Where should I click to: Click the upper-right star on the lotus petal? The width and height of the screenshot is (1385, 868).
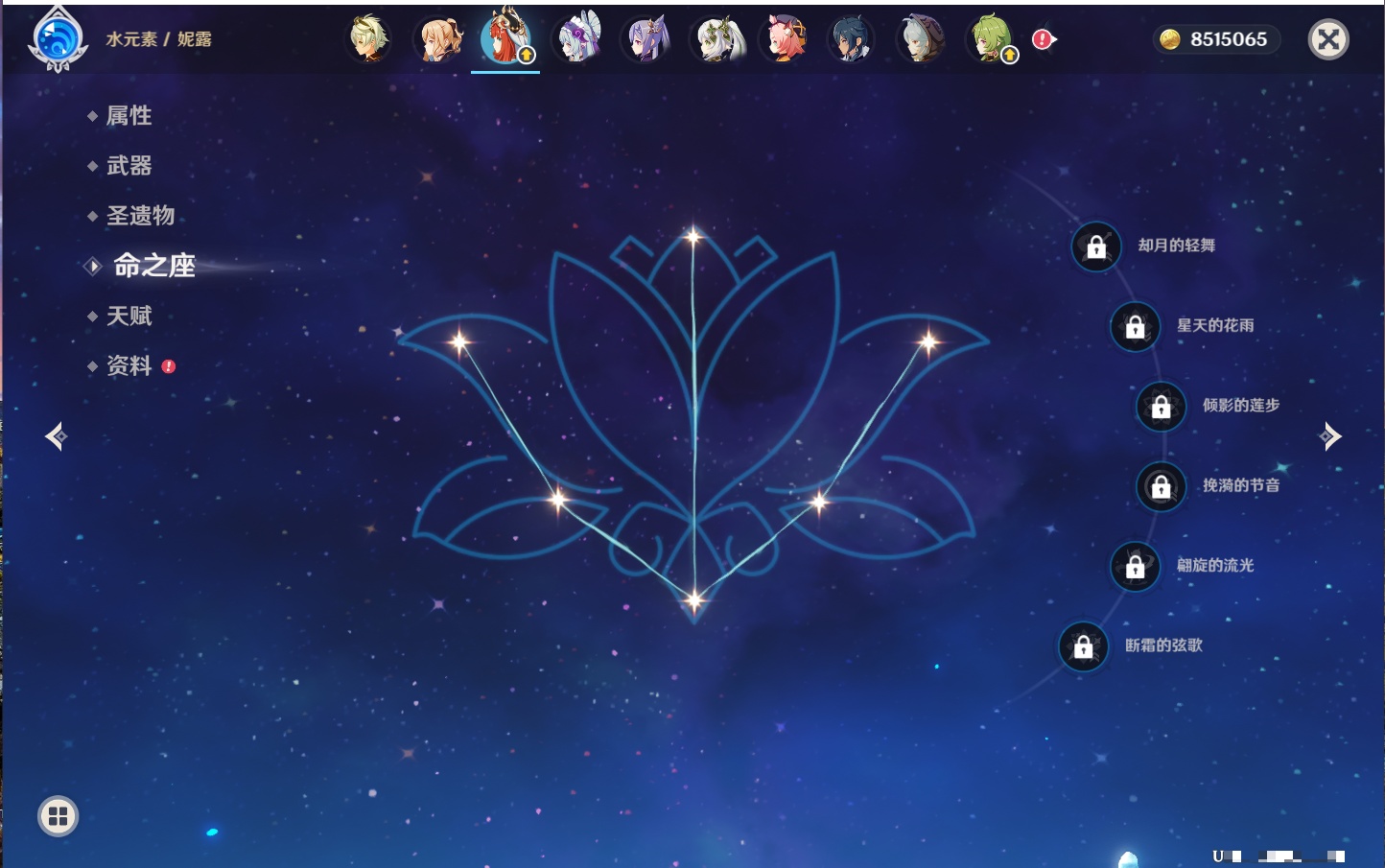pos(928,341)
